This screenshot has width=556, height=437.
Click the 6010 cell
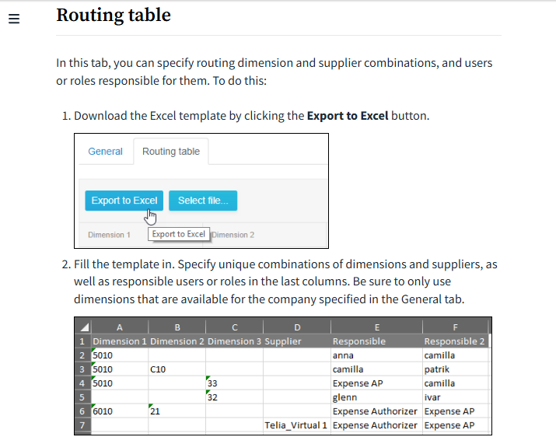[x=120, y=411]
